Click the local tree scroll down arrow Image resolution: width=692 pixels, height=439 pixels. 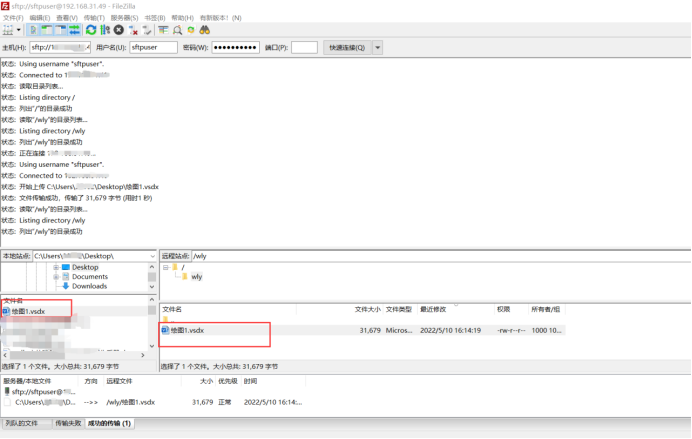[x=152, y=287]
